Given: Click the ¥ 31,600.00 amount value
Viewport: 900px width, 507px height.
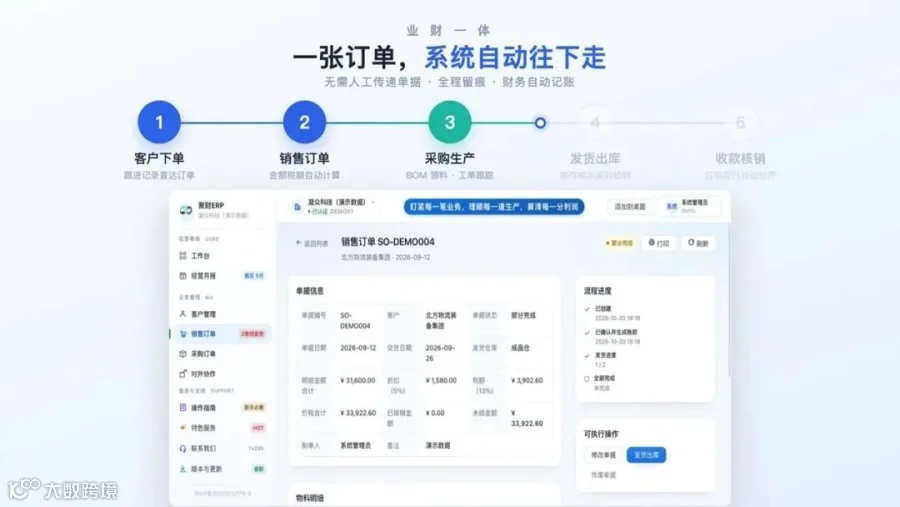Looking at the screenshot, I should 358,381.
